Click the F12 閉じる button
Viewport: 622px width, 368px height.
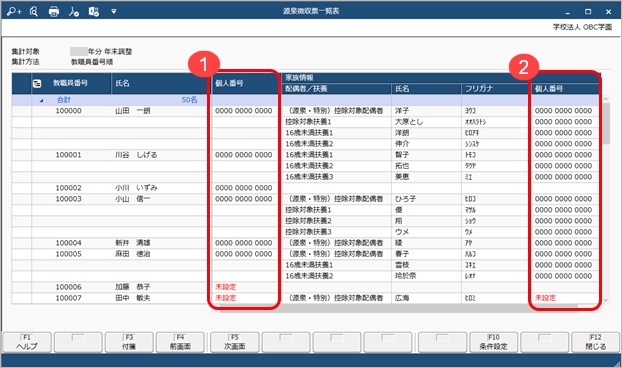coord(595,342)
